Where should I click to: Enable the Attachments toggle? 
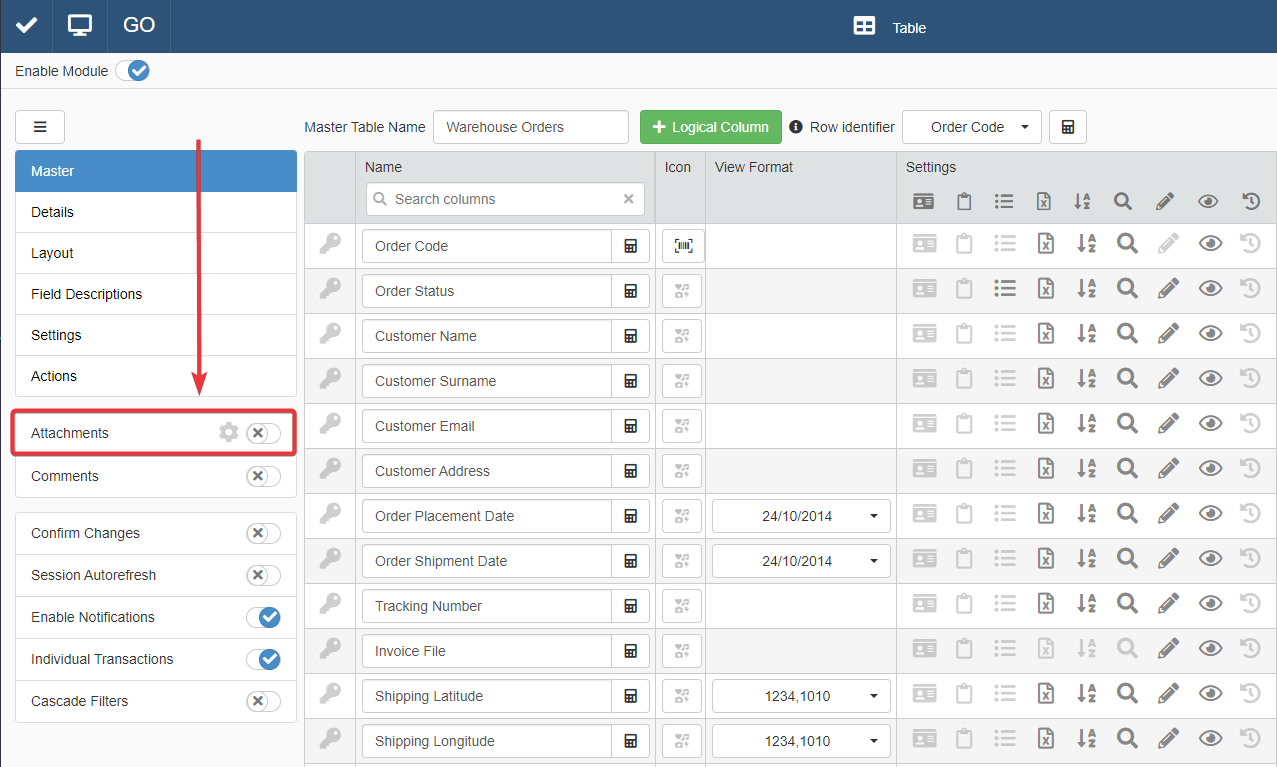[263, 433]
